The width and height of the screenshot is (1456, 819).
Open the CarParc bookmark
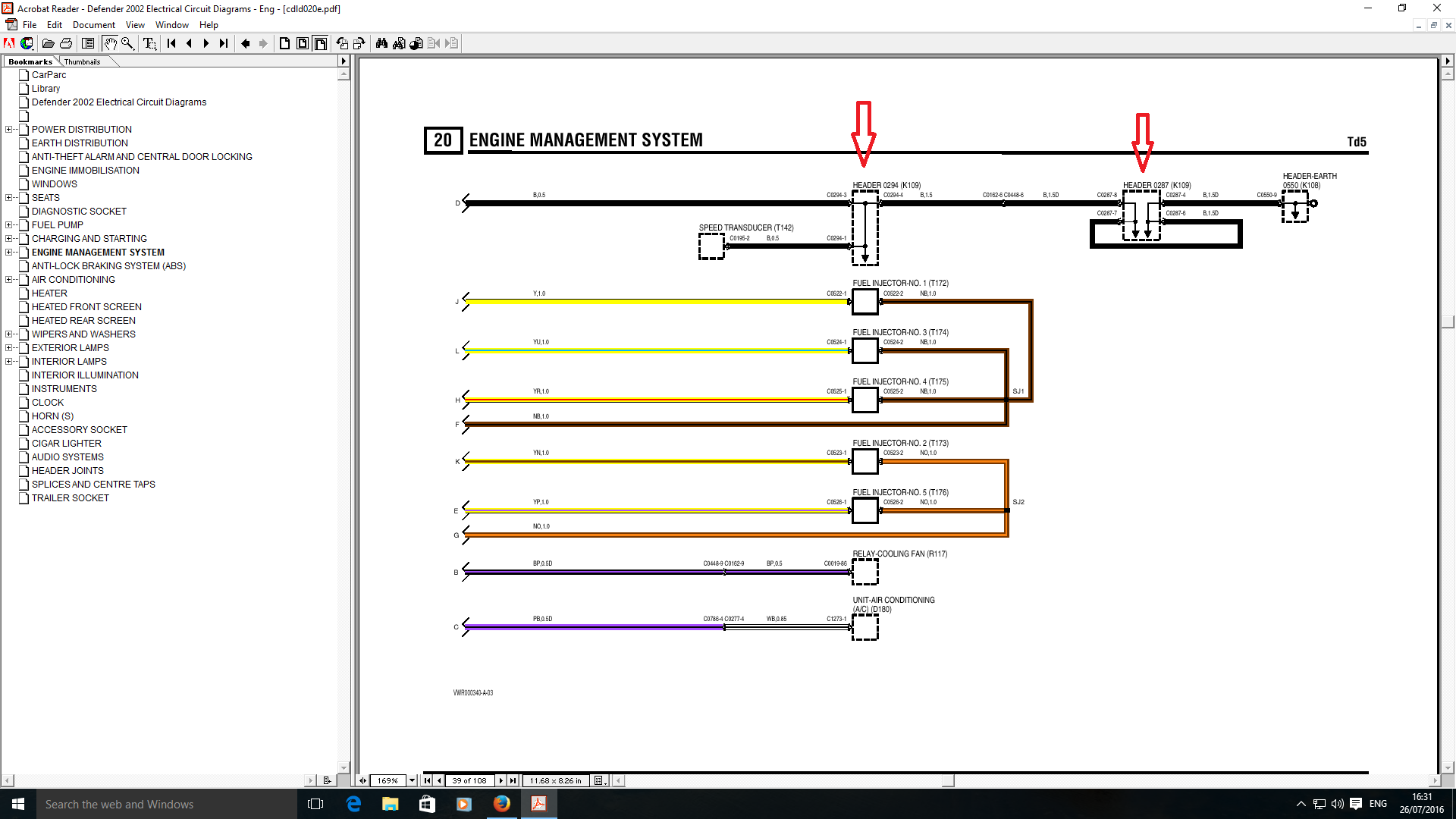[49, 75]
